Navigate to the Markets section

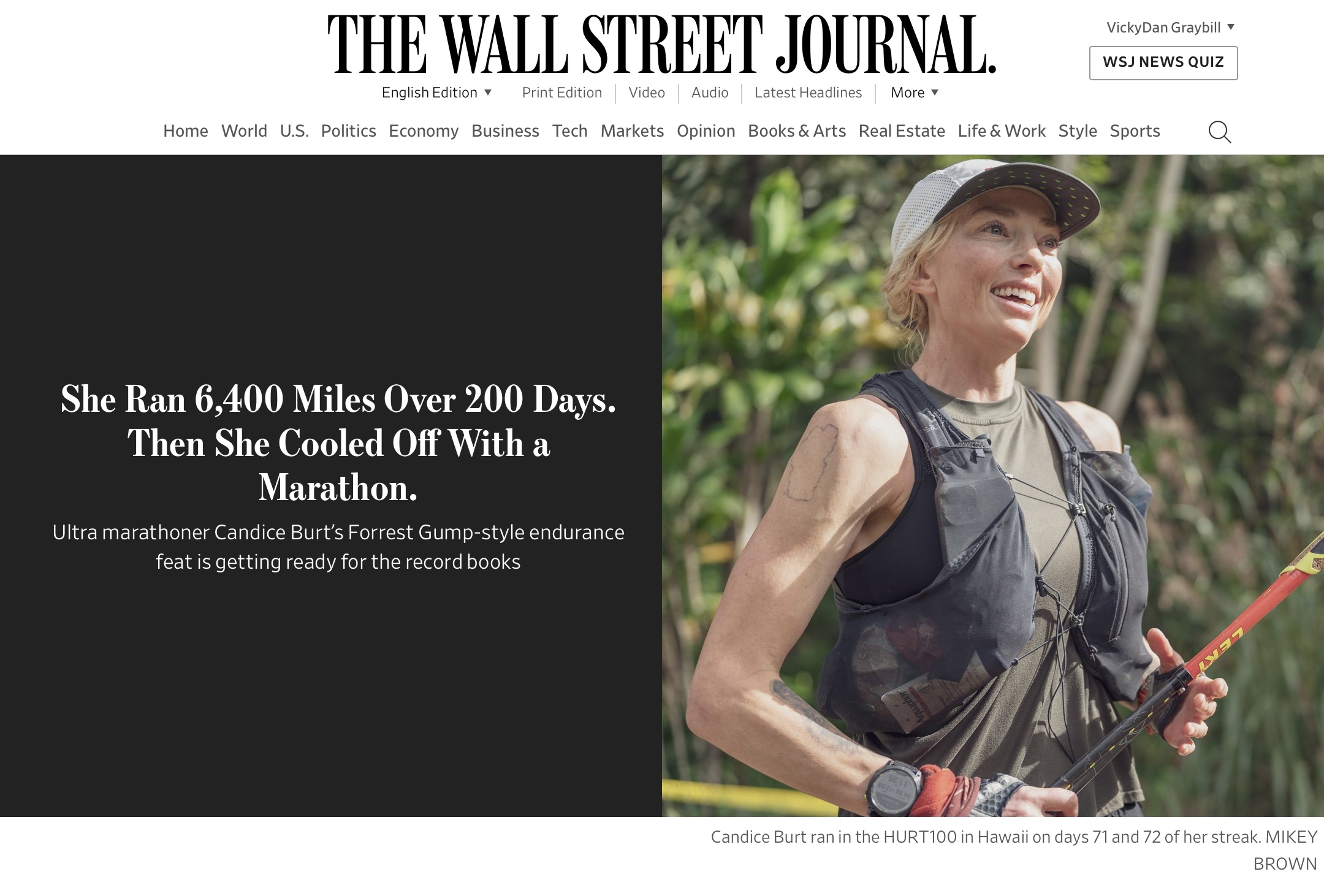click(632, 131)
